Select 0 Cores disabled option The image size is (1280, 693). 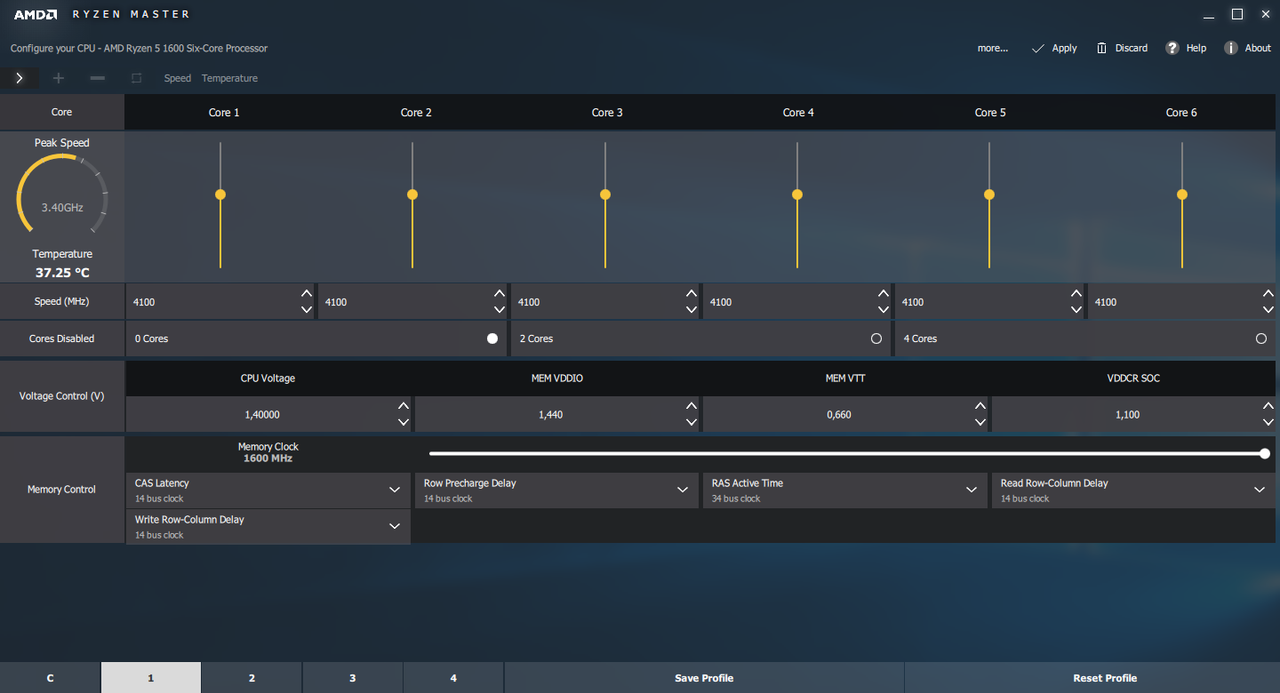click(x=492, y=339)
